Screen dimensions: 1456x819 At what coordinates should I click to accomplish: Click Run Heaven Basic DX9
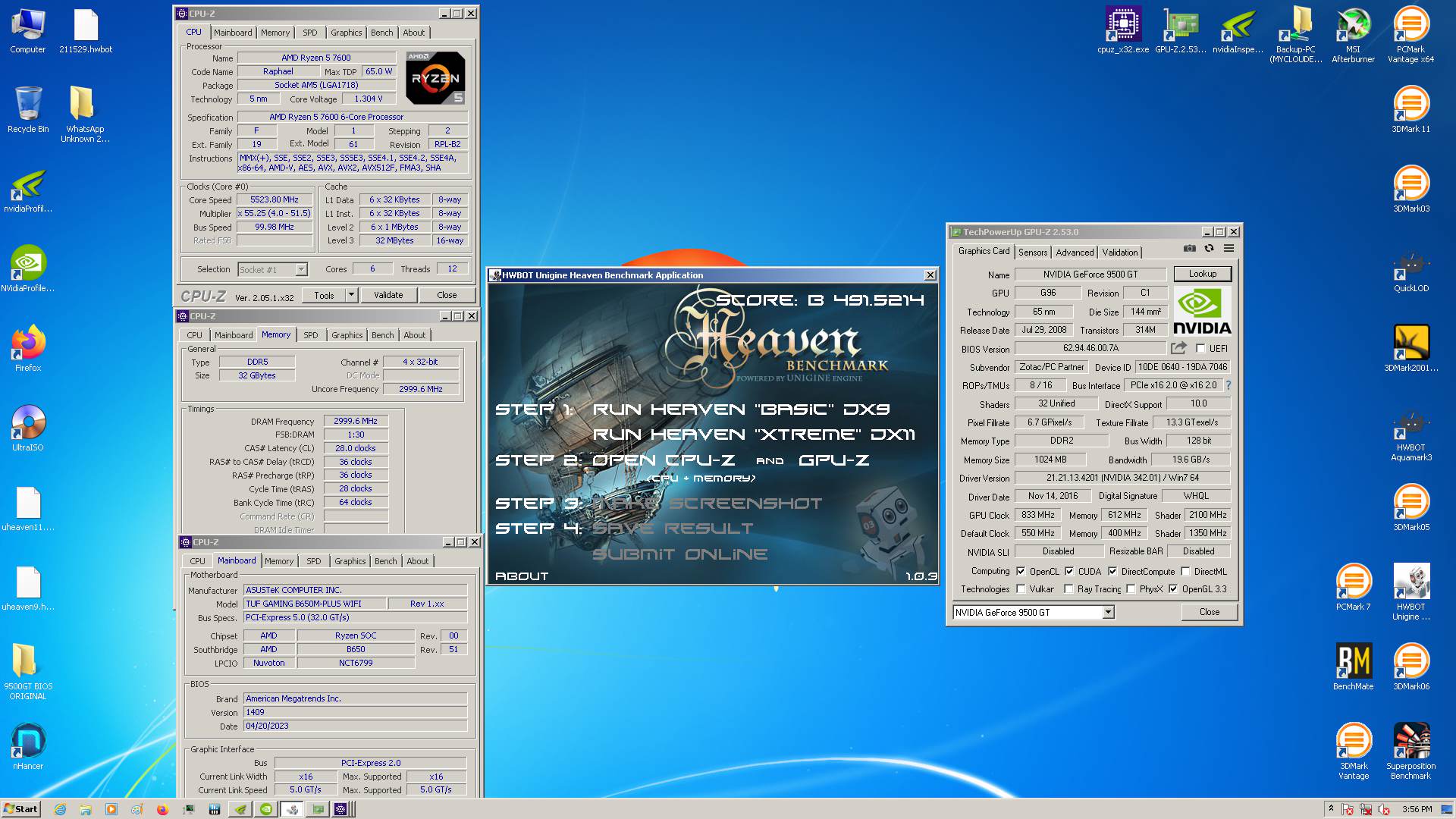(741, 409)
